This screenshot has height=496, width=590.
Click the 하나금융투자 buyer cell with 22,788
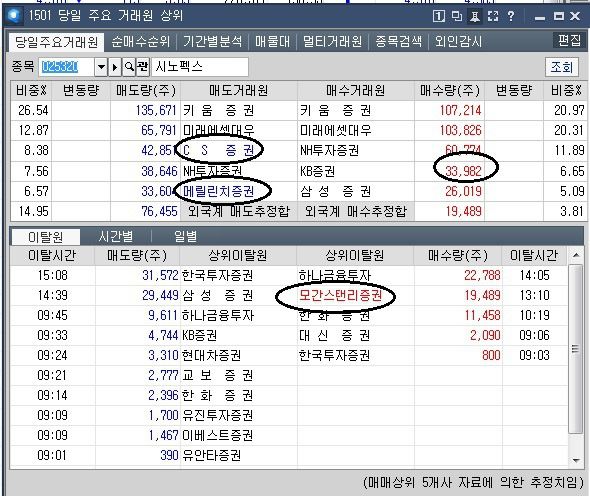point(356,275)
